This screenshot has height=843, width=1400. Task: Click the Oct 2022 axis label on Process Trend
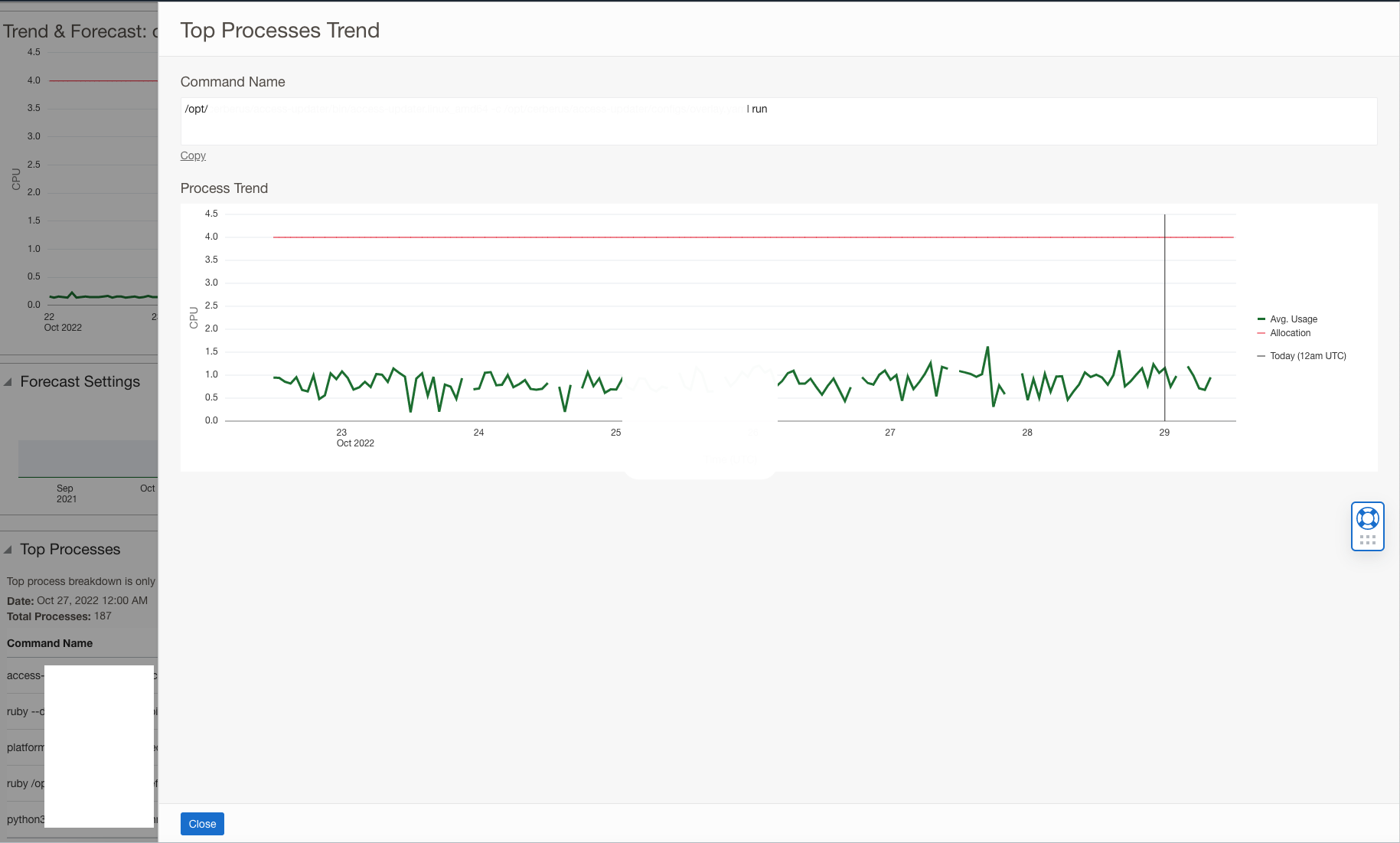tap(355, 443)
